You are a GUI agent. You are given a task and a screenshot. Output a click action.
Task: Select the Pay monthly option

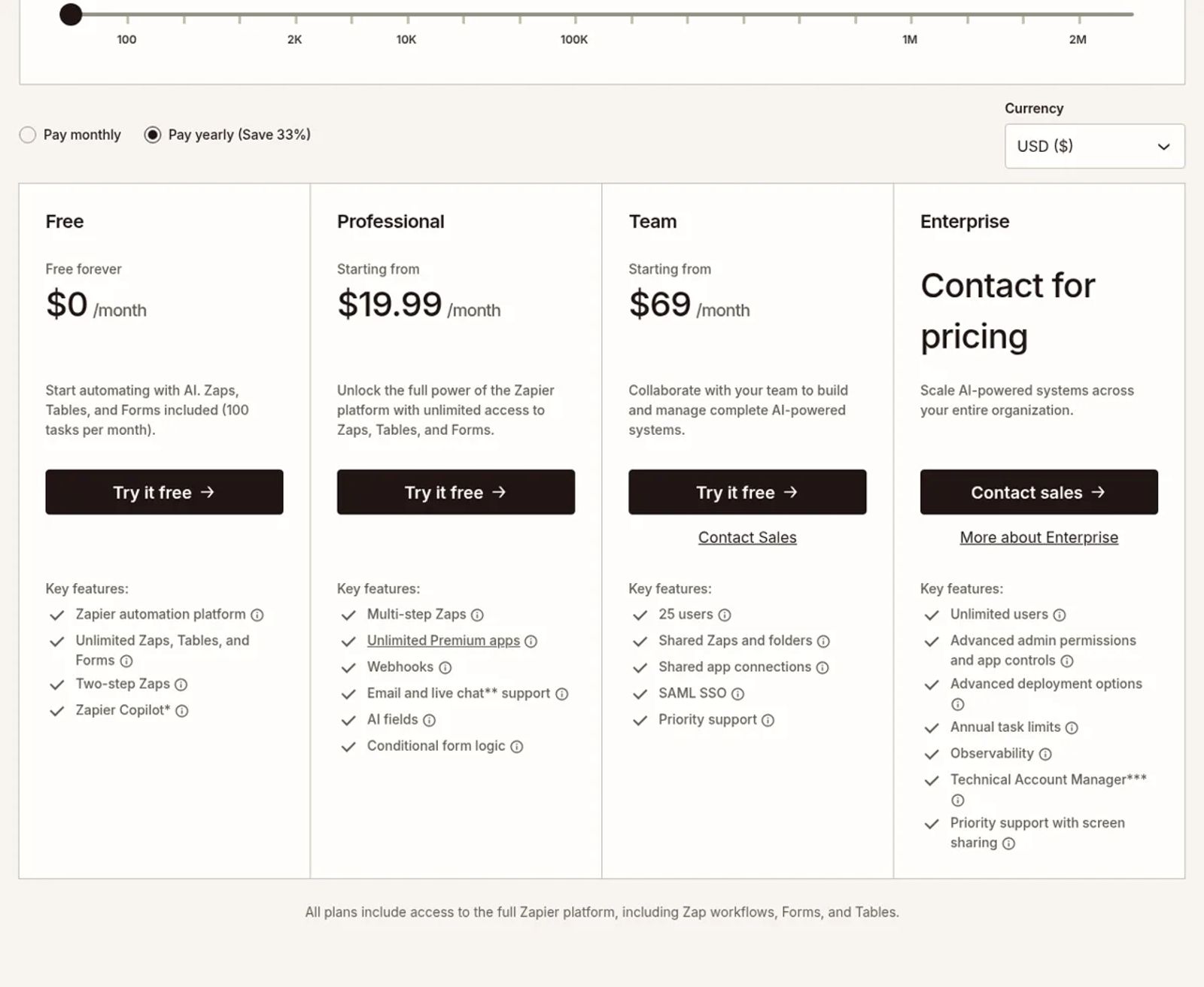(x=28, y=135)
